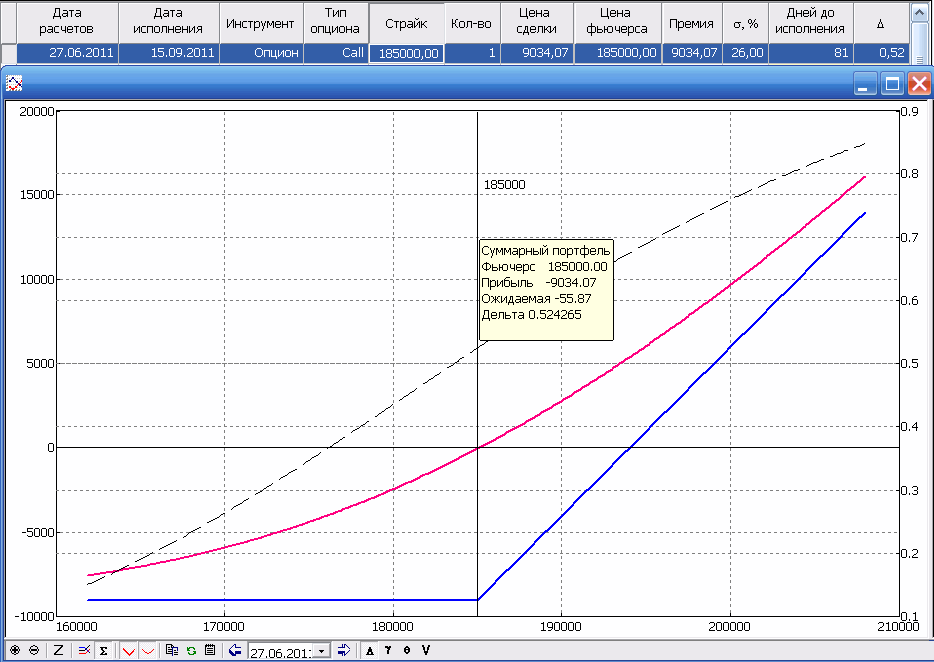The height and width of the screenshot is (662, 934).
Task: Maximize the chart window
Action: (x=892, y=85)
